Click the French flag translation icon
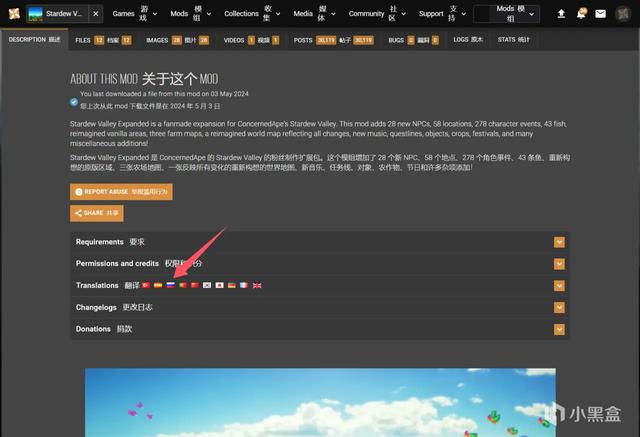 tap(244, 285)
